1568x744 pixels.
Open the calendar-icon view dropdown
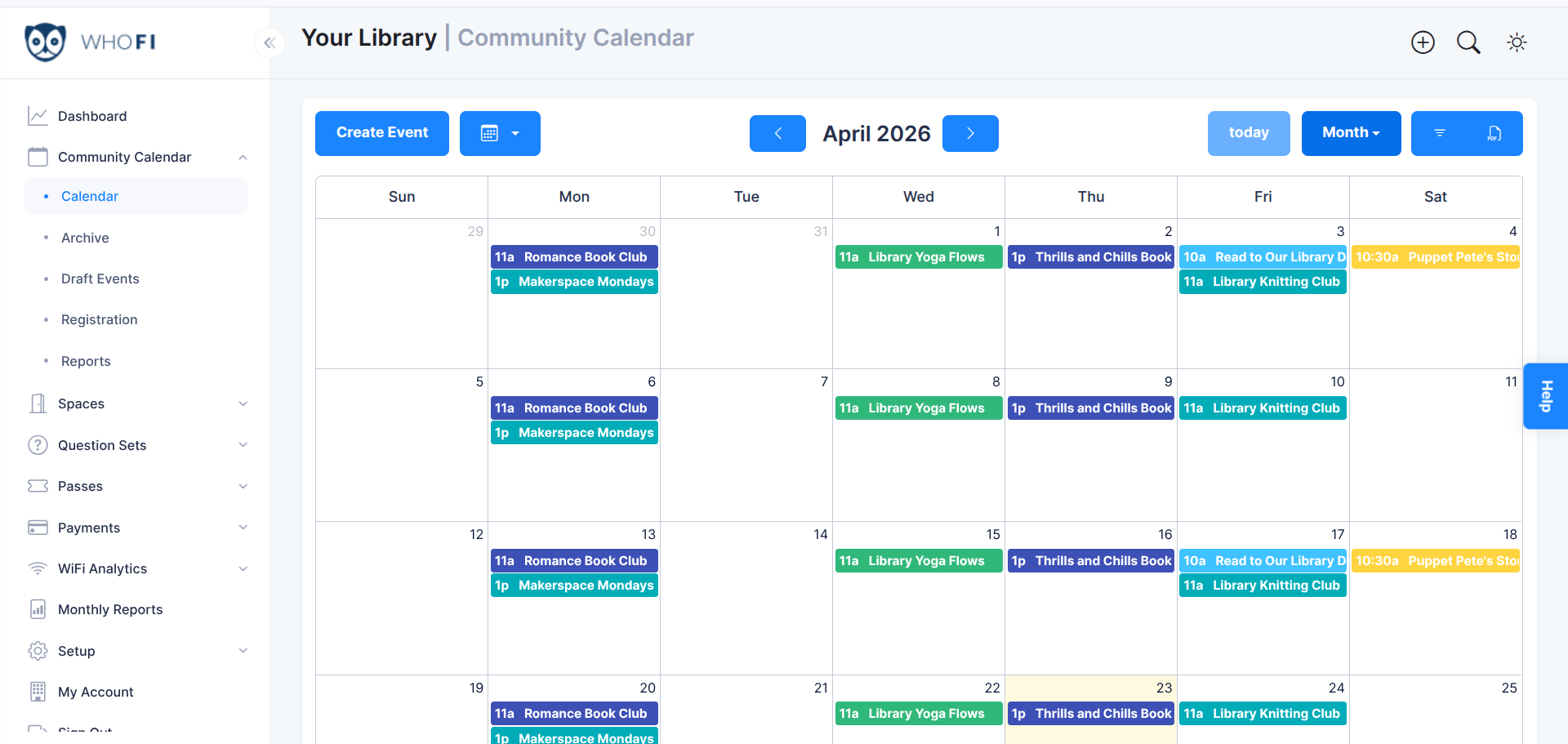tap(500, 133)
